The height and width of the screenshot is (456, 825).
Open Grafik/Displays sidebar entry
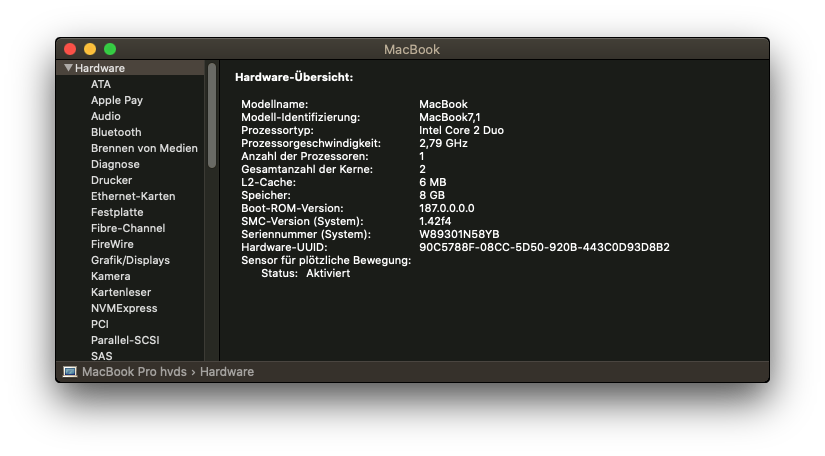[x=130, y=260]
